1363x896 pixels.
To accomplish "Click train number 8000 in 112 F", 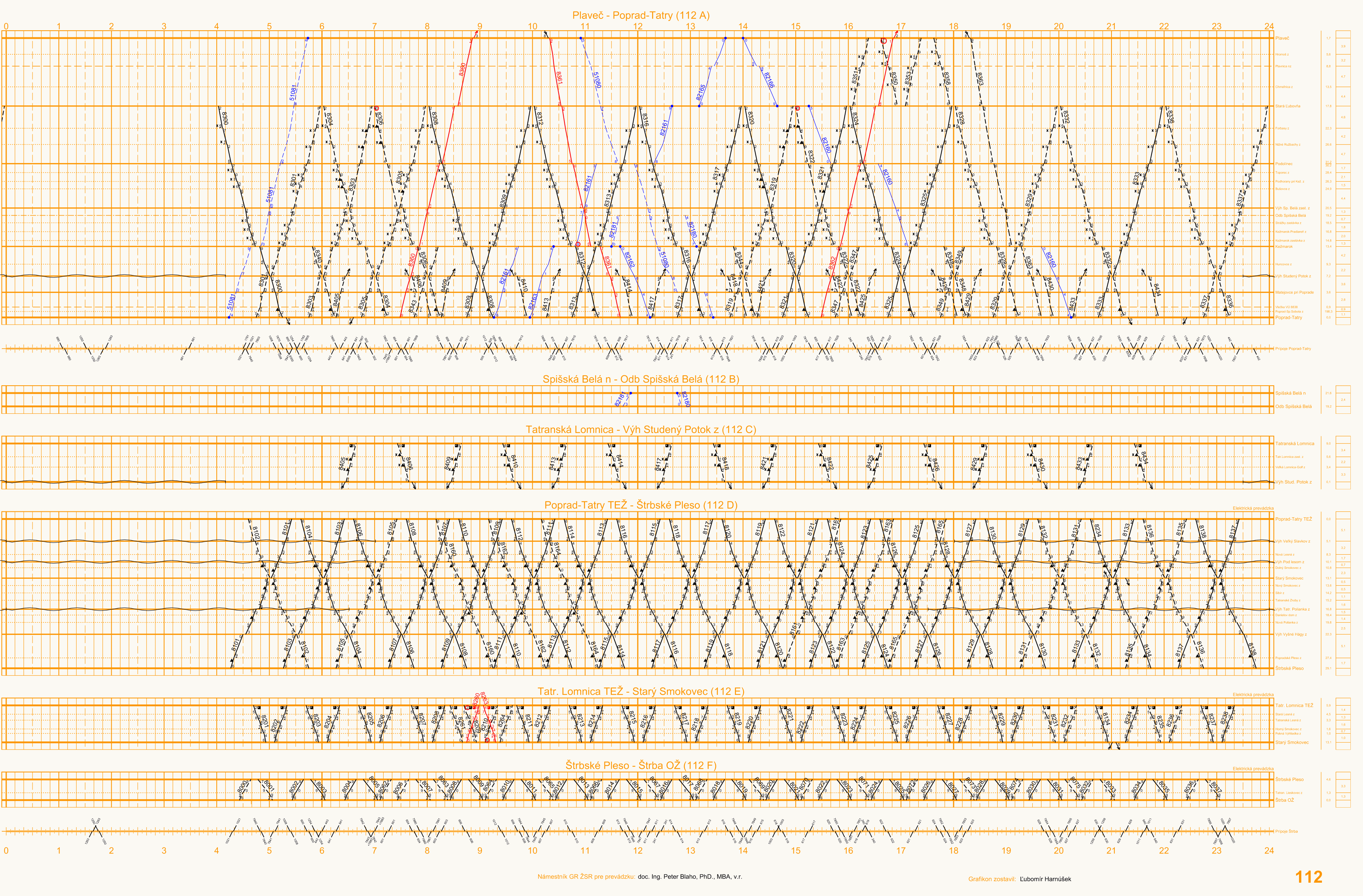I will tap(243, 786).
